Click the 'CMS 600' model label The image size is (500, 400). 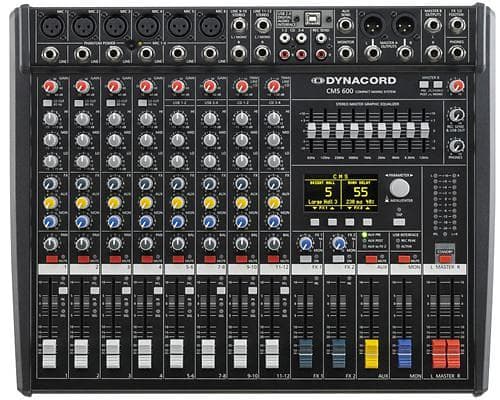click(x=339, y=91)
